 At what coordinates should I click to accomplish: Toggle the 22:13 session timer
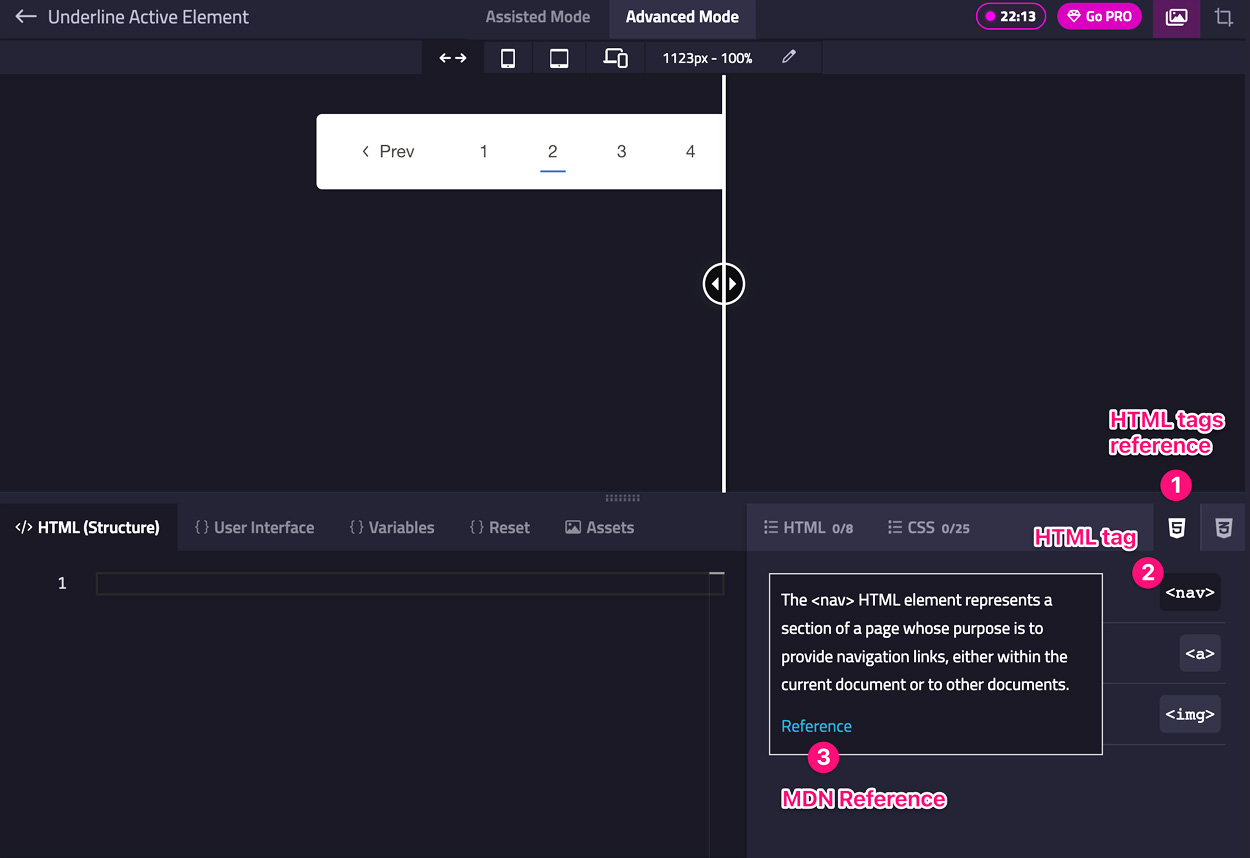(1010, 16)
